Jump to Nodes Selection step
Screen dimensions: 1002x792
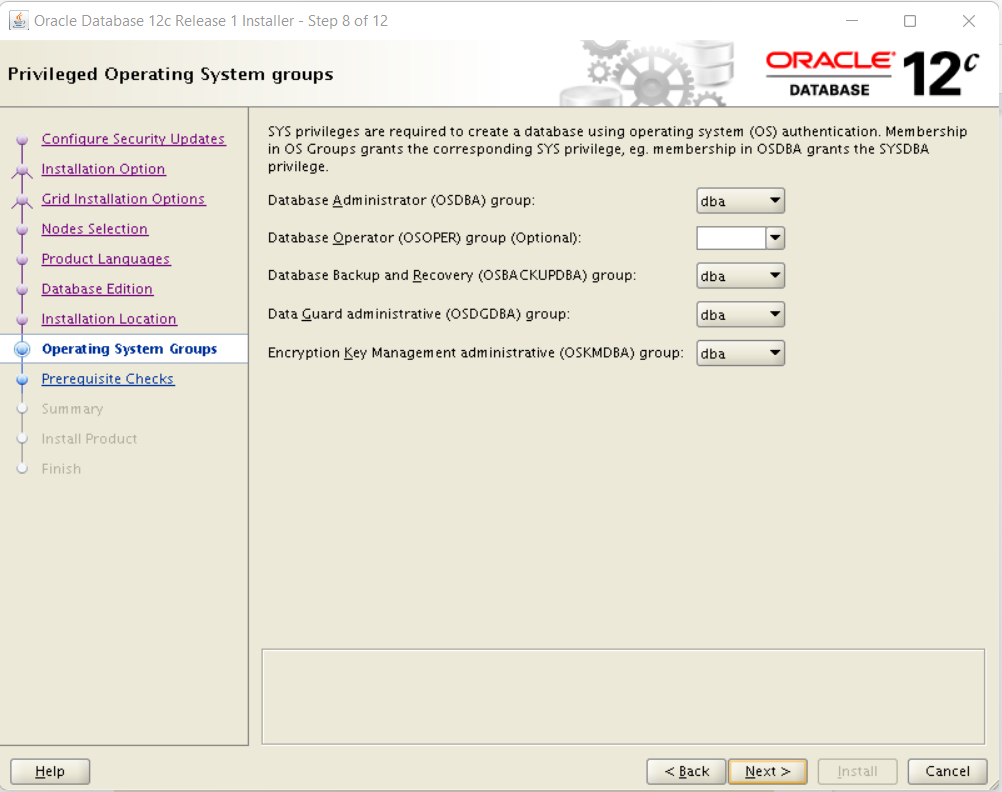[95, 229]
